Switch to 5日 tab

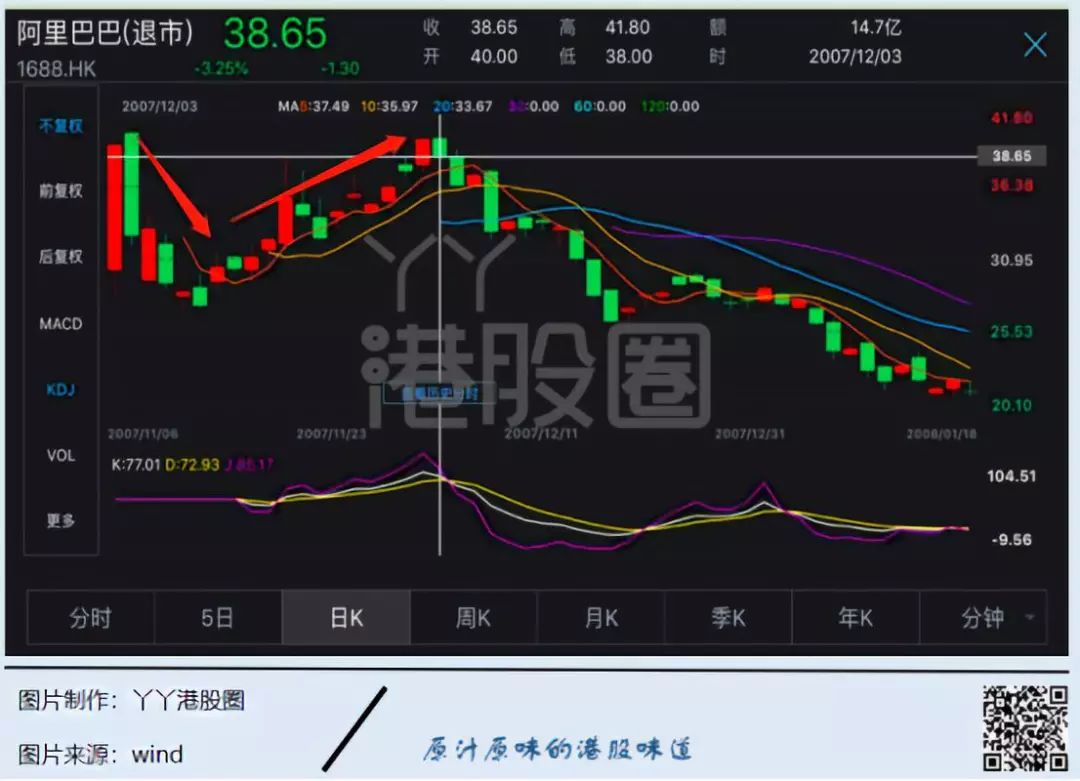218,618
